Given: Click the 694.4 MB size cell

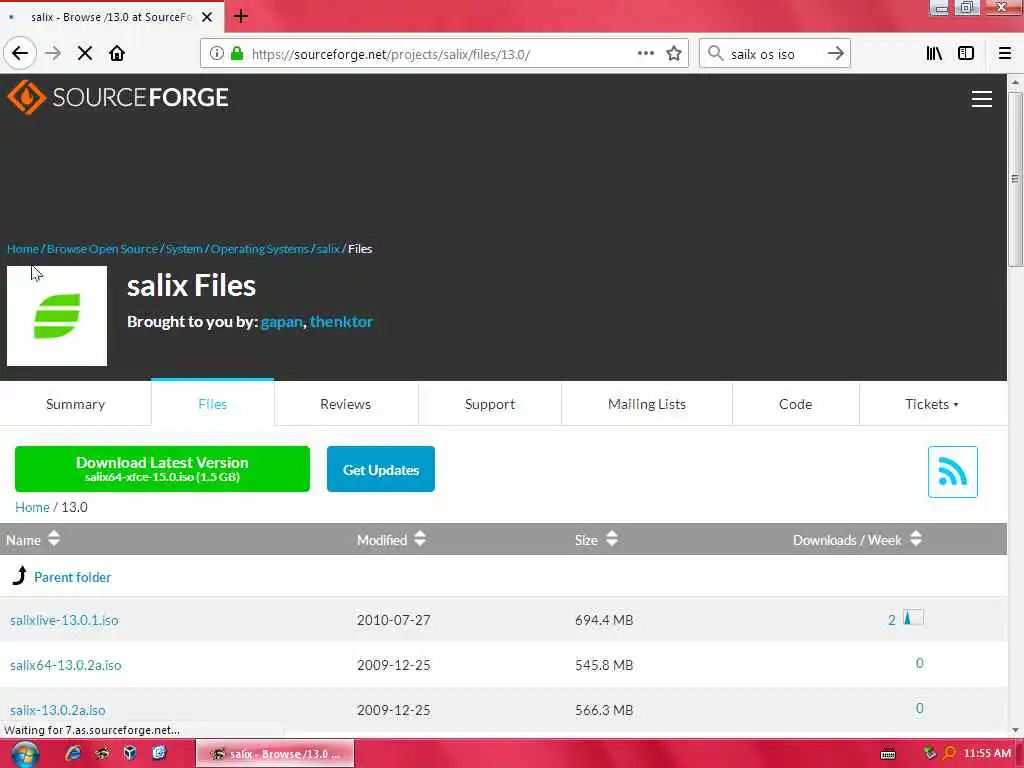Looking at the screenshot, I should point(604,620).
